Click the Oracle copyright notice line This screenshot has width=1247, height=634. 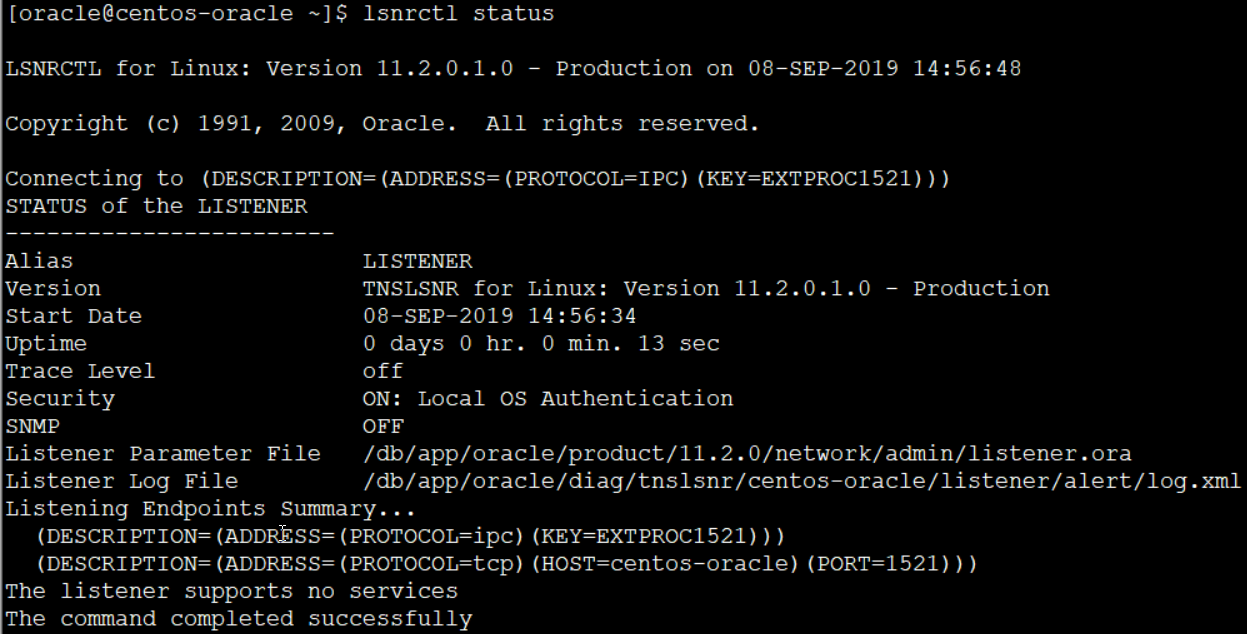382,124
